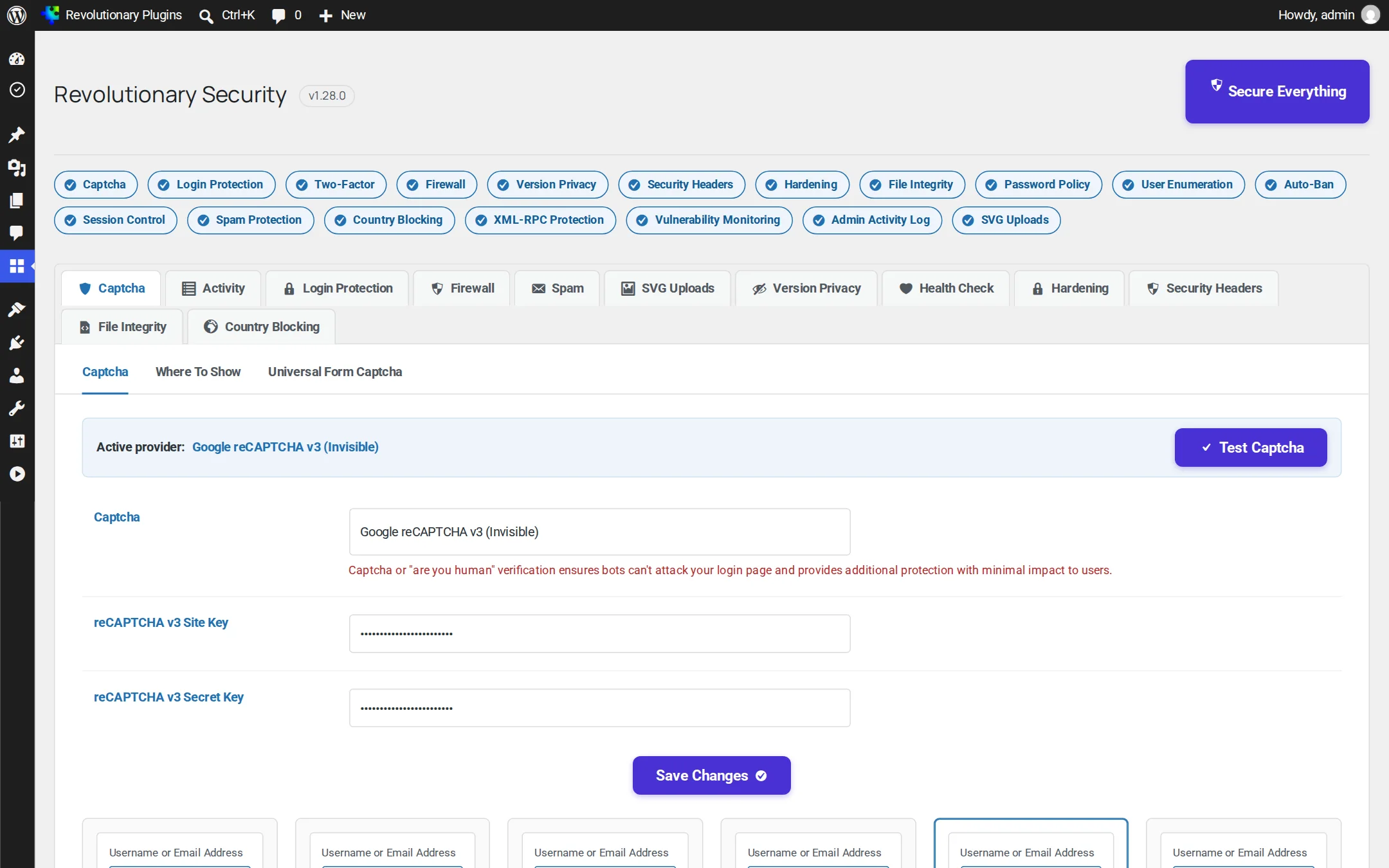Toggle the Two-Factor status pill

pyautogui.click(x=336, y=185)
